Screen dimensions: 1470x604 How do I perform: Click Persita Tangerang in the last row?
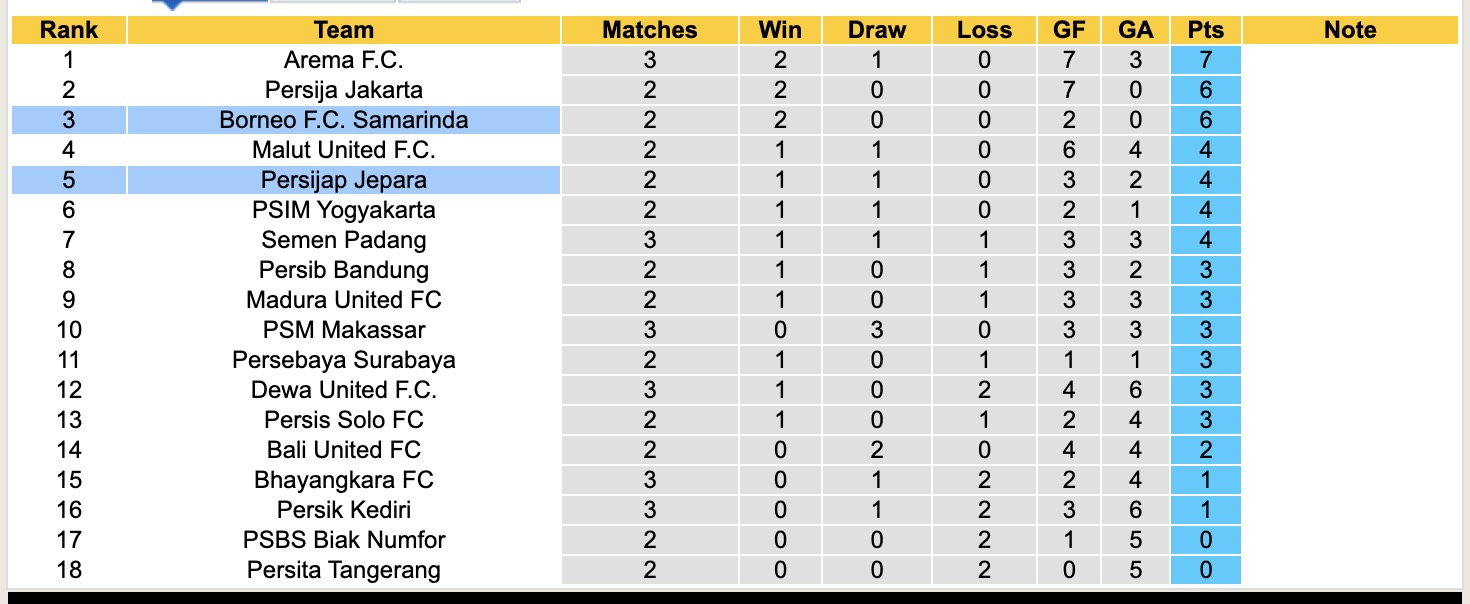click(343, 570)
